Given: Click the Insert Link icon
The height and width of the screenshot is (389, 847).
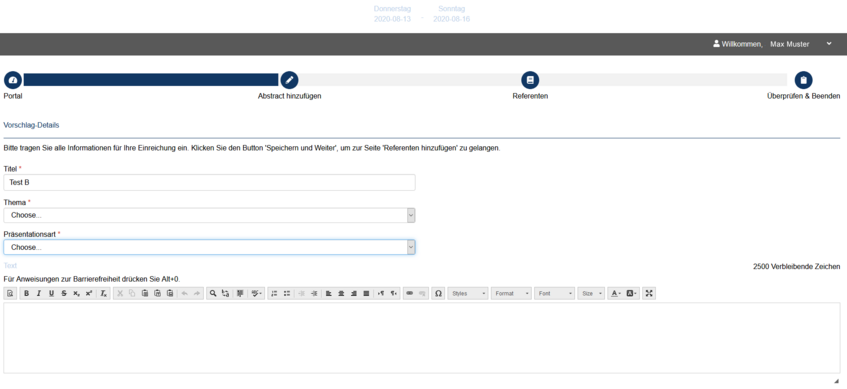Looking at the screenshot, I should coord(409,293).
